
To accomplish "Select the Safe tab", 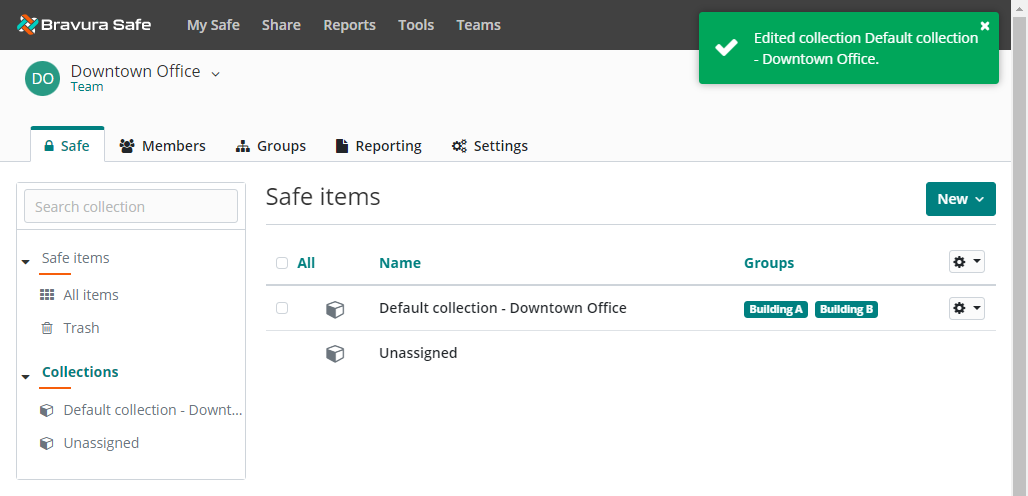I will pyautogui.click(x=67, y=145).
